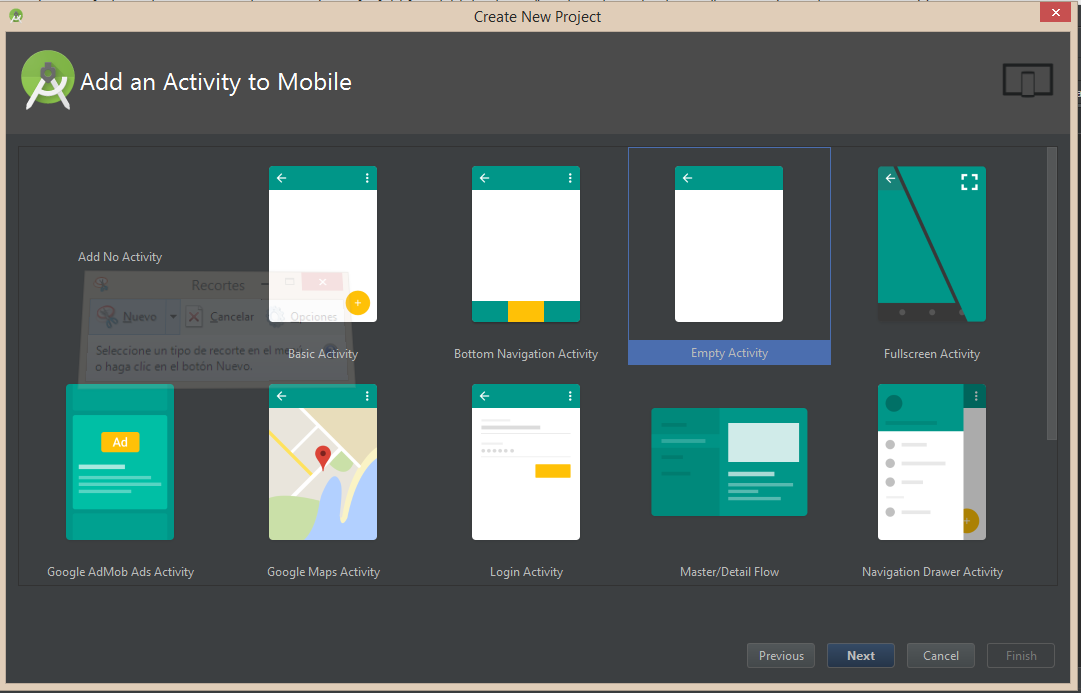The image size is (1081, 693).
Task: Choose the Basic Activity template
Action: [x=322, y=244]
